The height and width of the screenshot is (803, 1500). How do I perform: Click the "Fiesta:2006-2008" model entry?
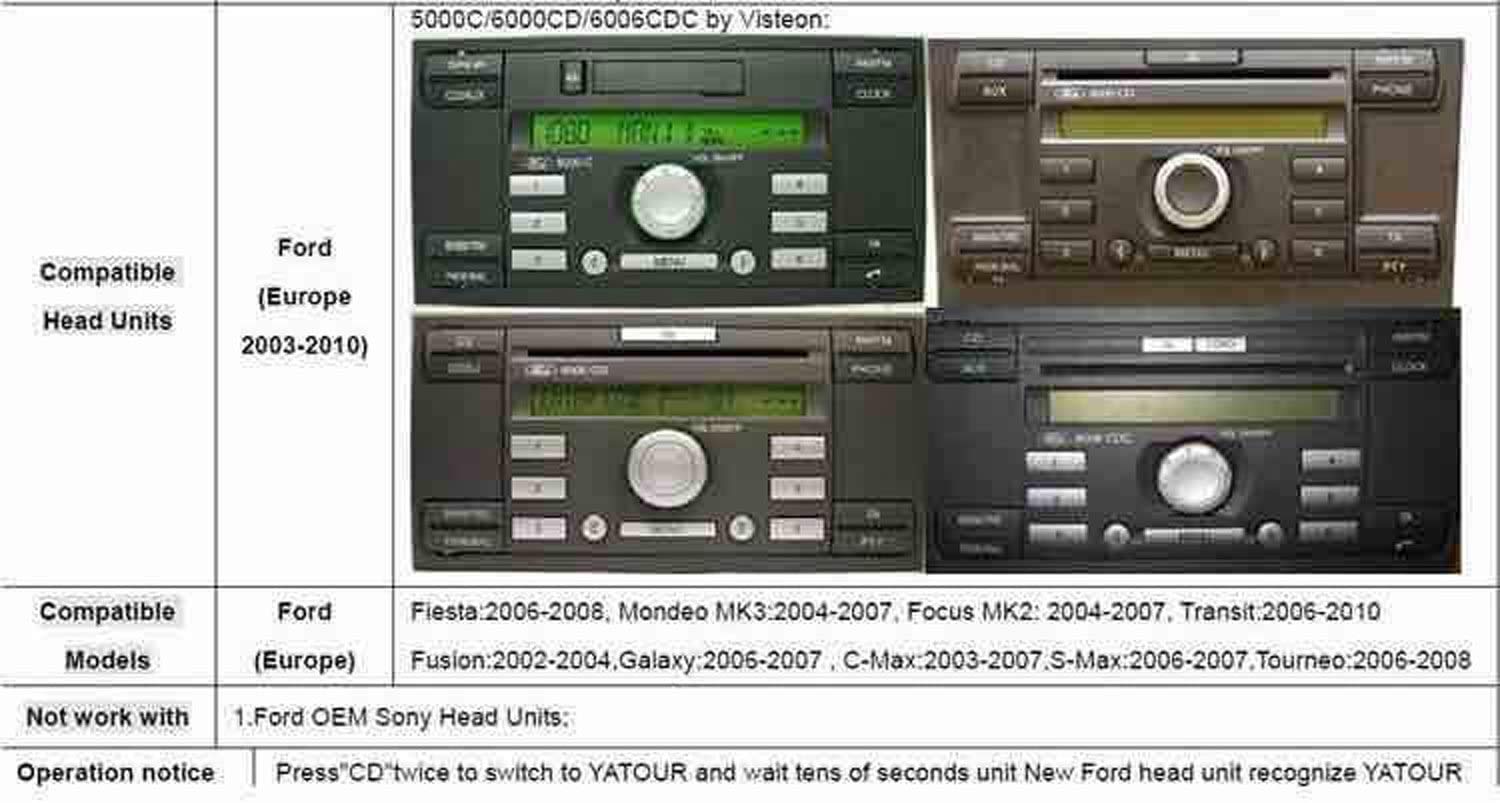tap(507, 612)
